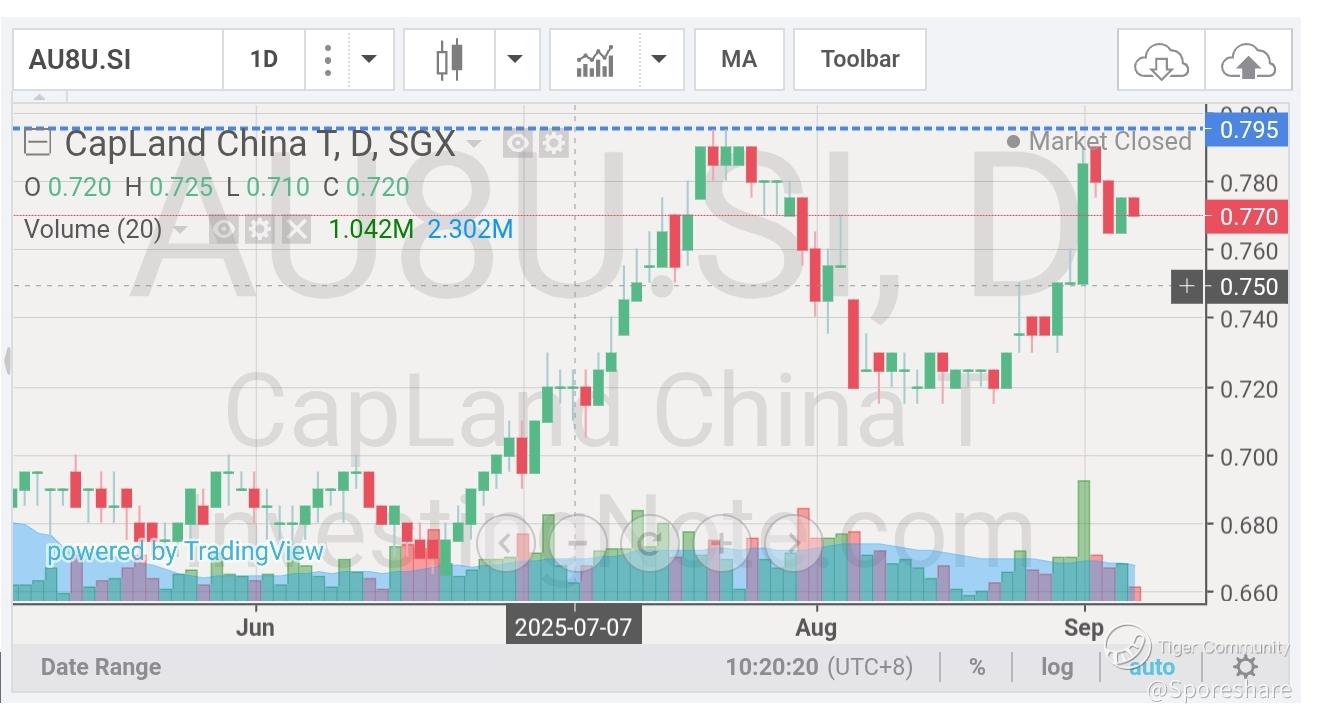Expand the indicators dropdown arrow
The height and width of the screenshot is (720, 1318).
(659, 59)
